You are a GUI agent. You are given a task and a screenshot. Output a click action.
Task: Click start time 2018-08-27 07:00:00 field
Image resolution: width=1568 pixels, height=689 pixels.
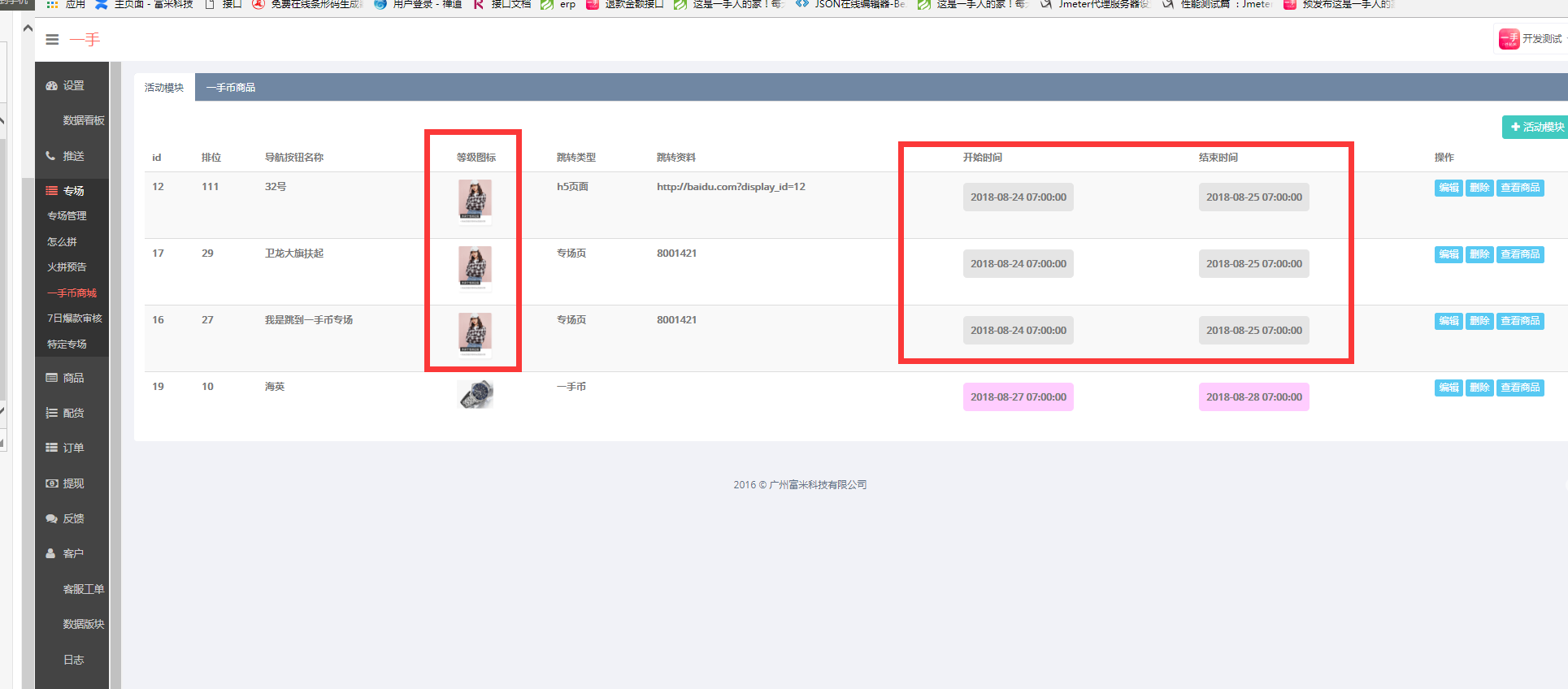[1019, 397]
